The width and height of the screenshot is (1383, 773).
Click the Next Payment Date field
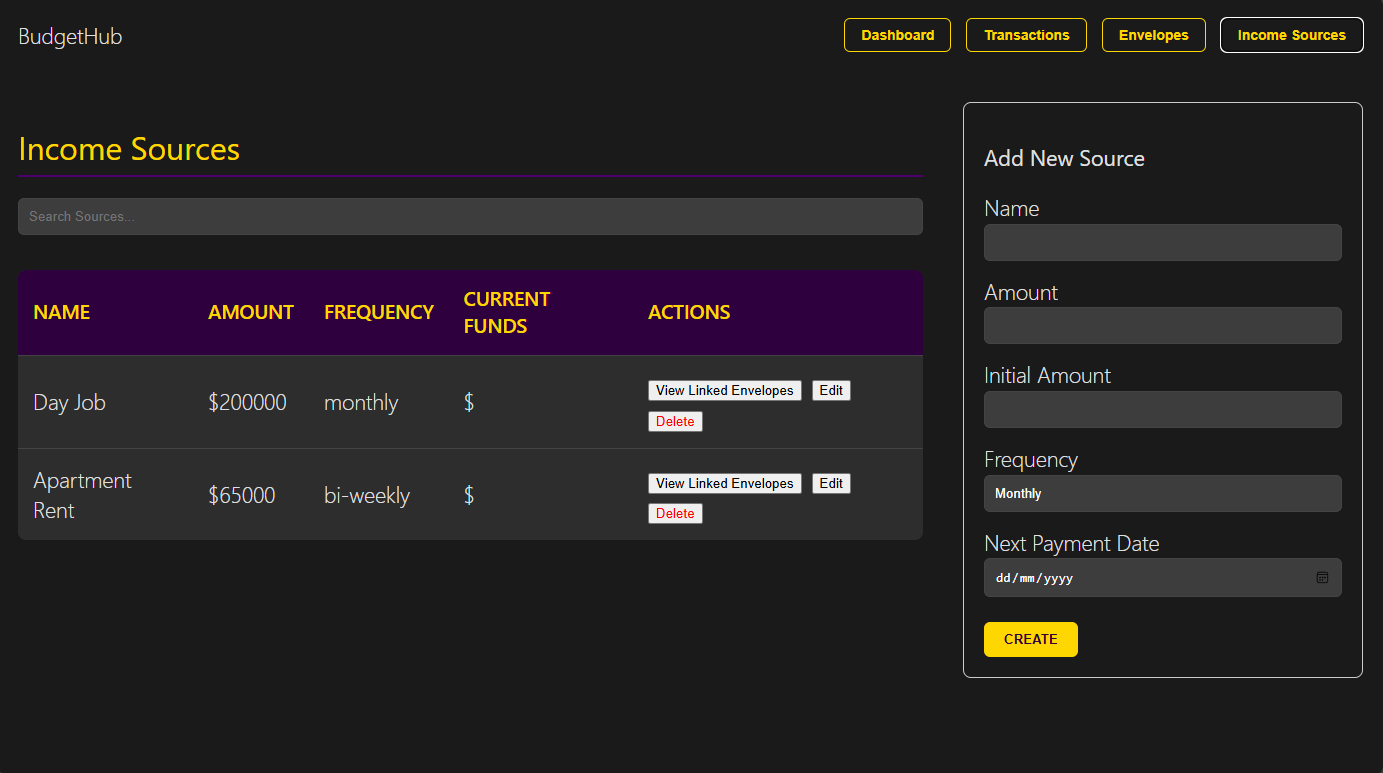[x=1150, y=577]
